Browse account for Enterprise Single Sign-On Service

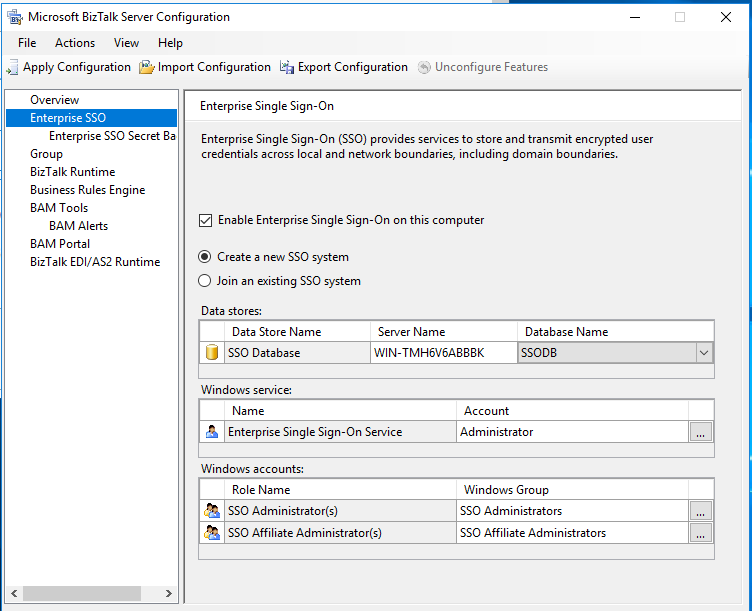(700, 432)
